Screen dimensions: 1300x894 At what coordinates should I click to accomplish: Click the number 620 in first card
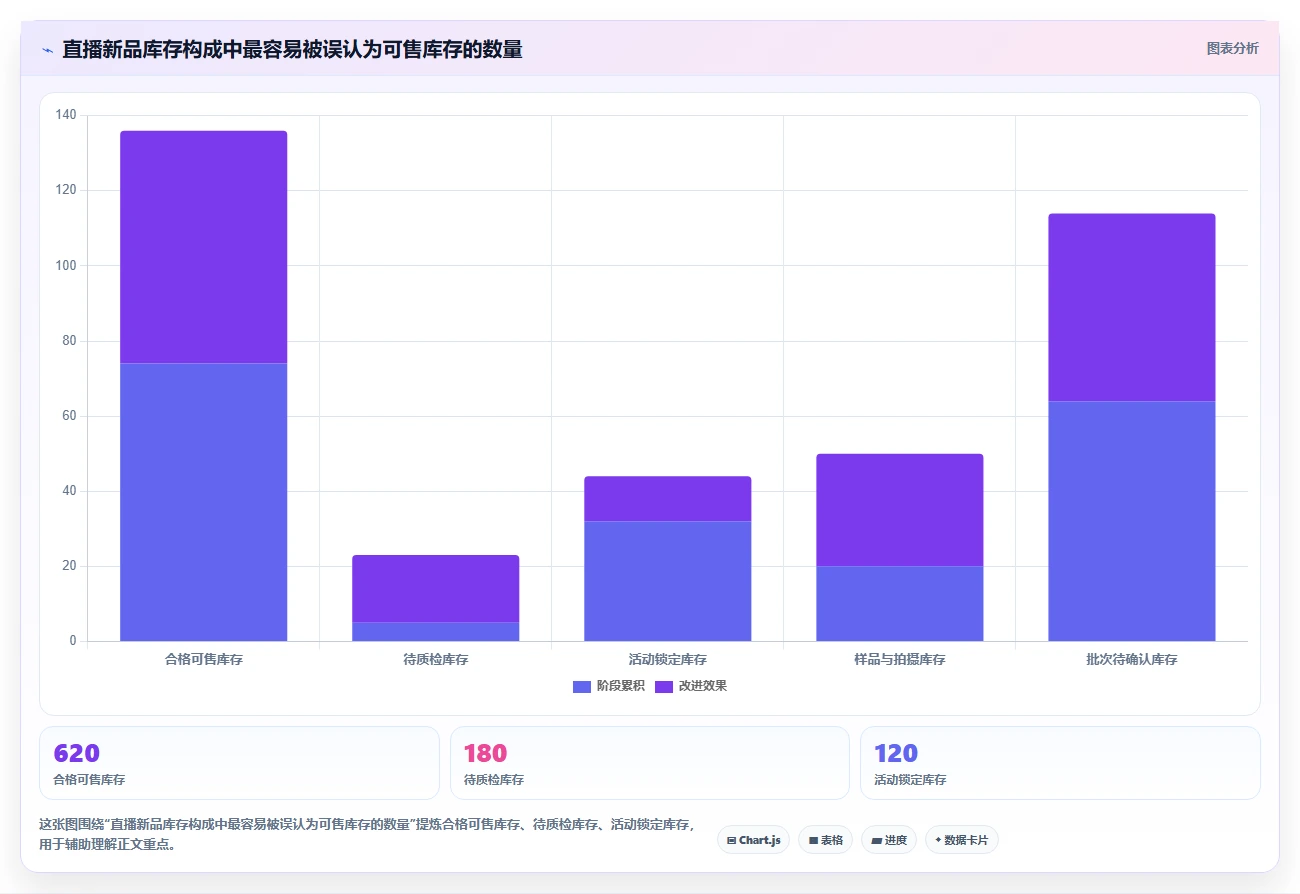[x=76, y=753]
